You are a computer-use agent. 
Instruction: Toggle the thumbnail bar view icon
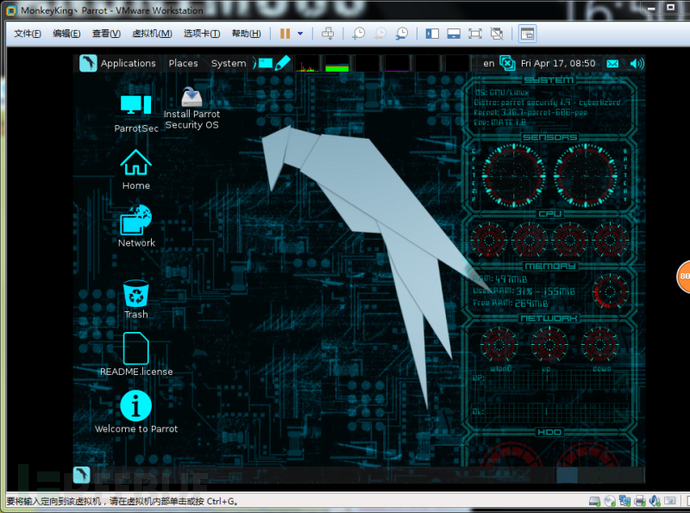coord(454,33)
